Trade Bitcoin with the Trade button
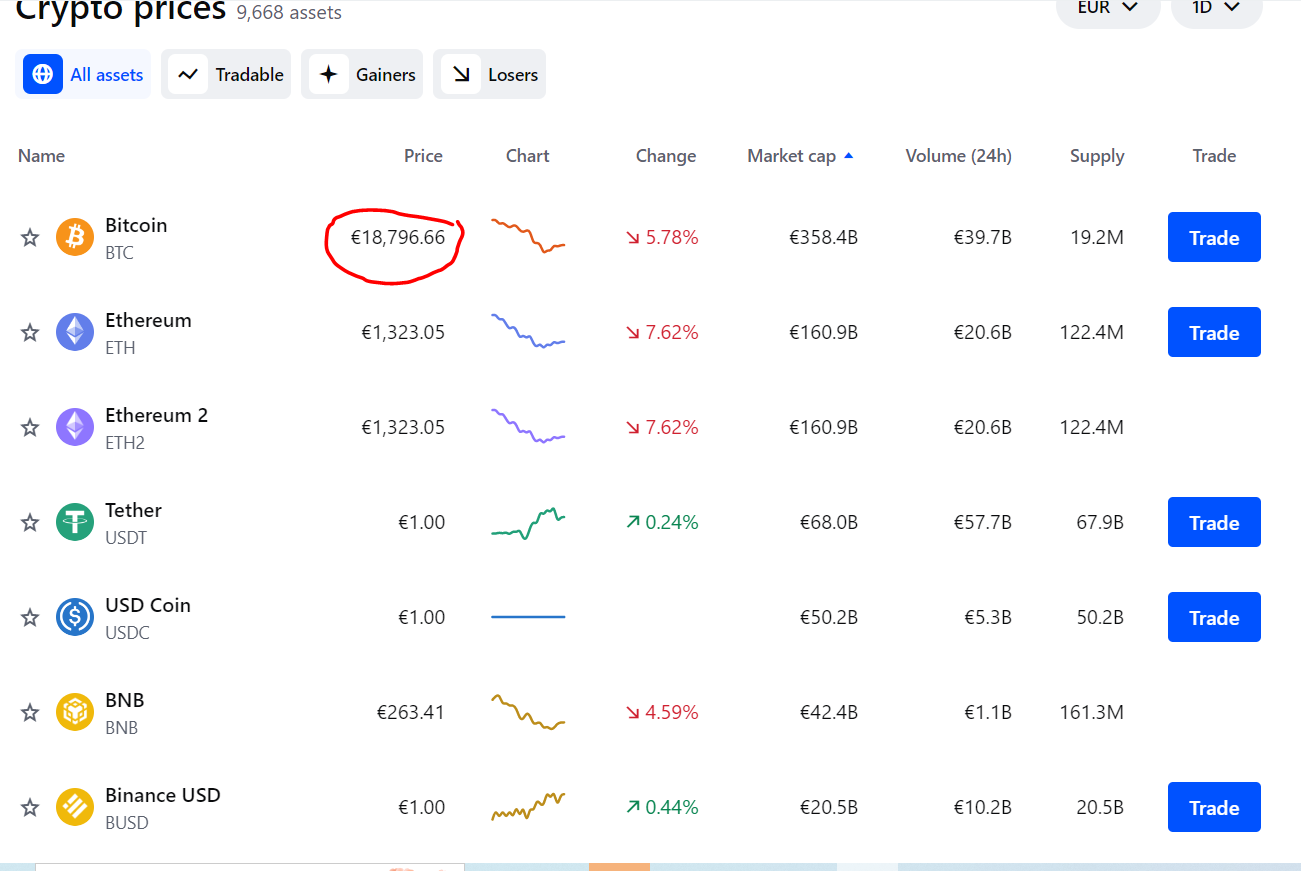This screenshot has height=871, width=1301. 1214,237
